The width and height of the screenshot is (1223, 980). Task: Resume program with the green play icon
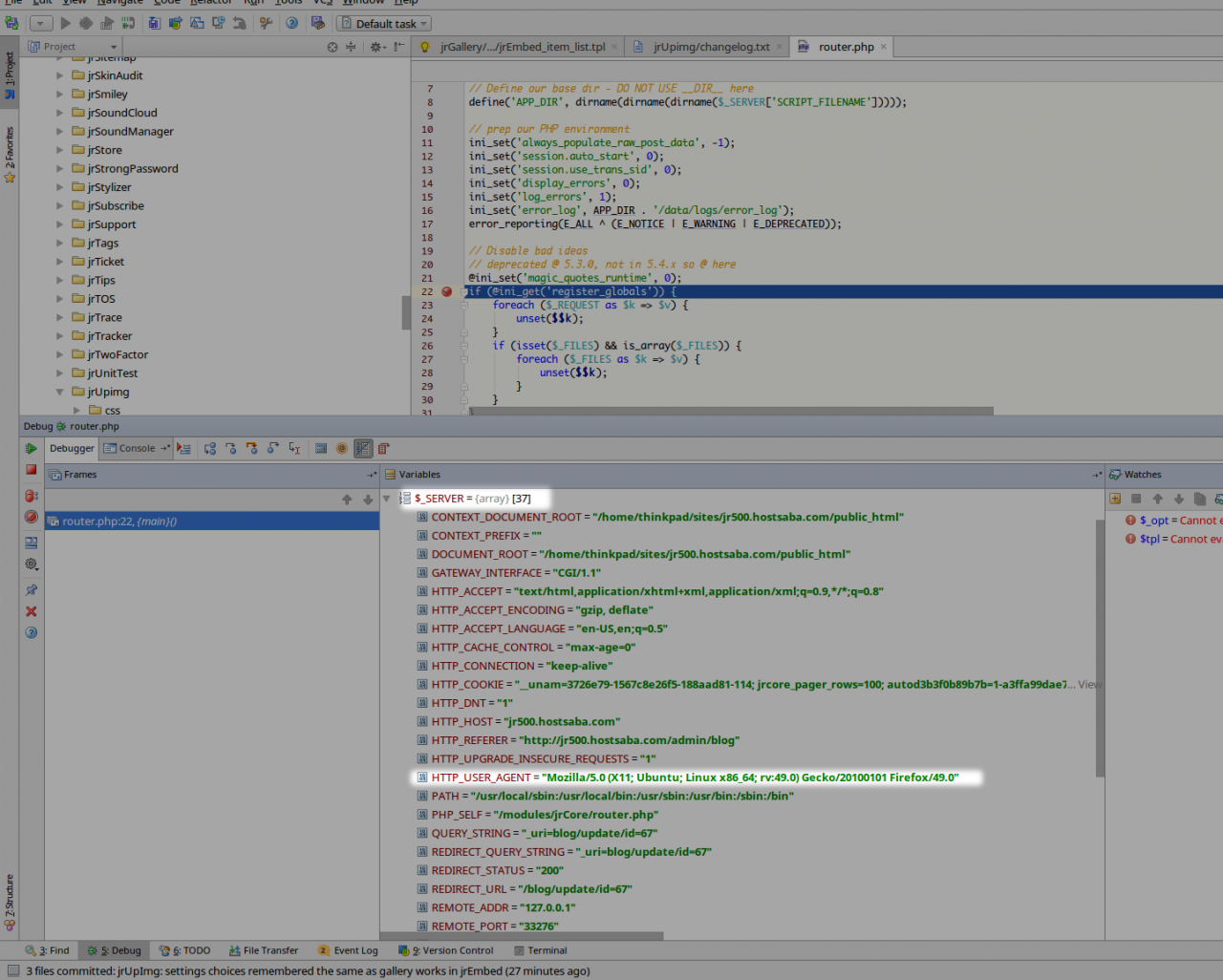point(32,448)
